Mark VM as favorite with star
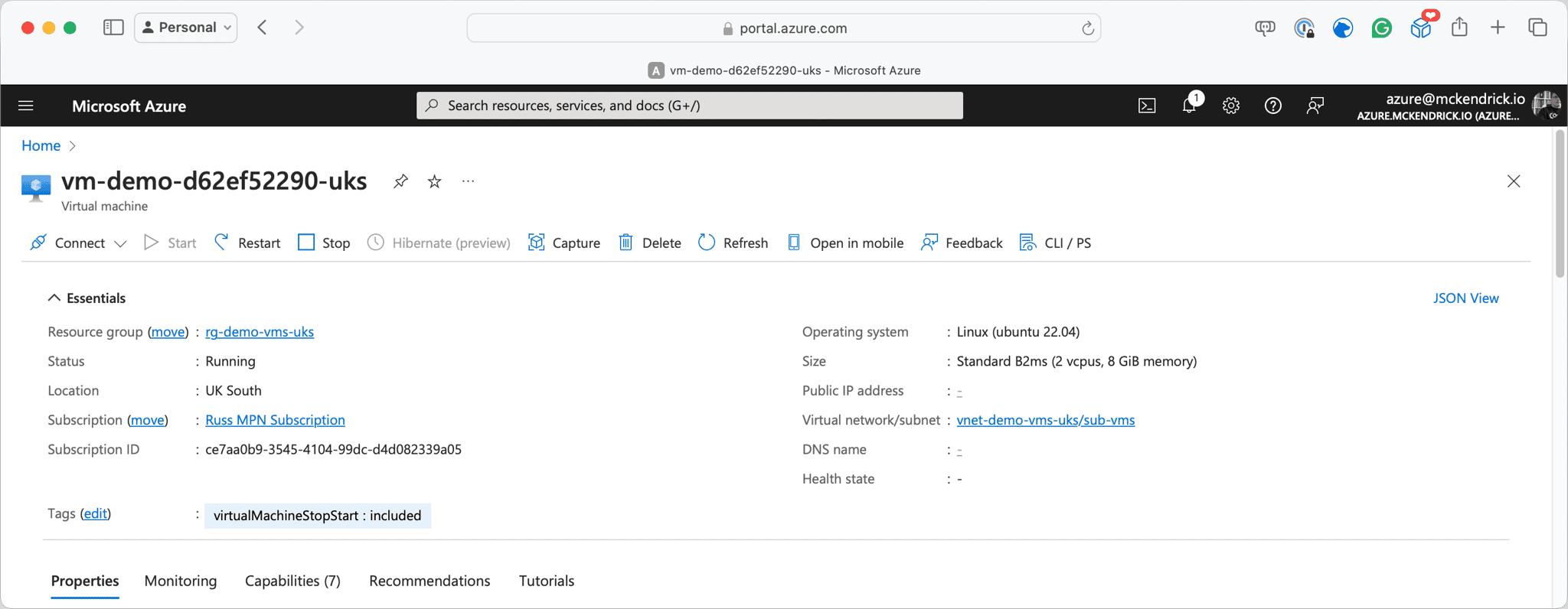Screen dimensions: 1568x609 pyautogui.click(x=434, y=181)
